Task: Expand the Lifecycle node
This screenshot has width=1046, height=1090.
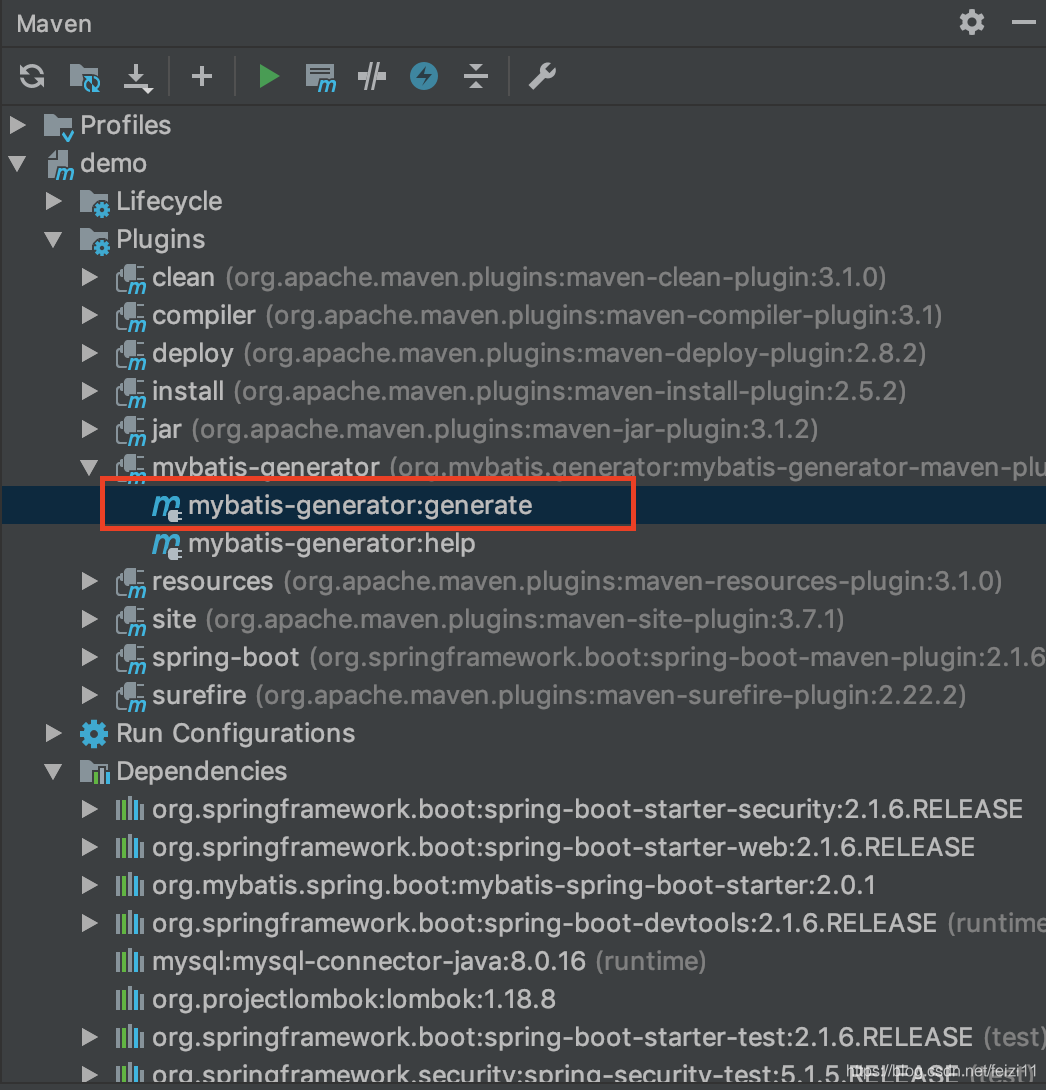Action: (54, 201)
